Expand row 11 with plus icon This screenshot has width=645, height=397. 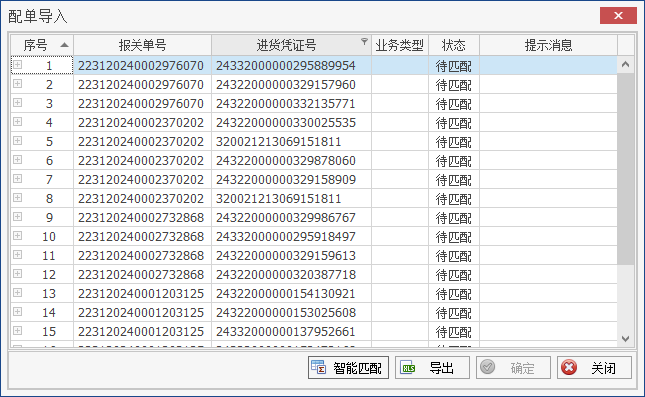pos(17,255)
